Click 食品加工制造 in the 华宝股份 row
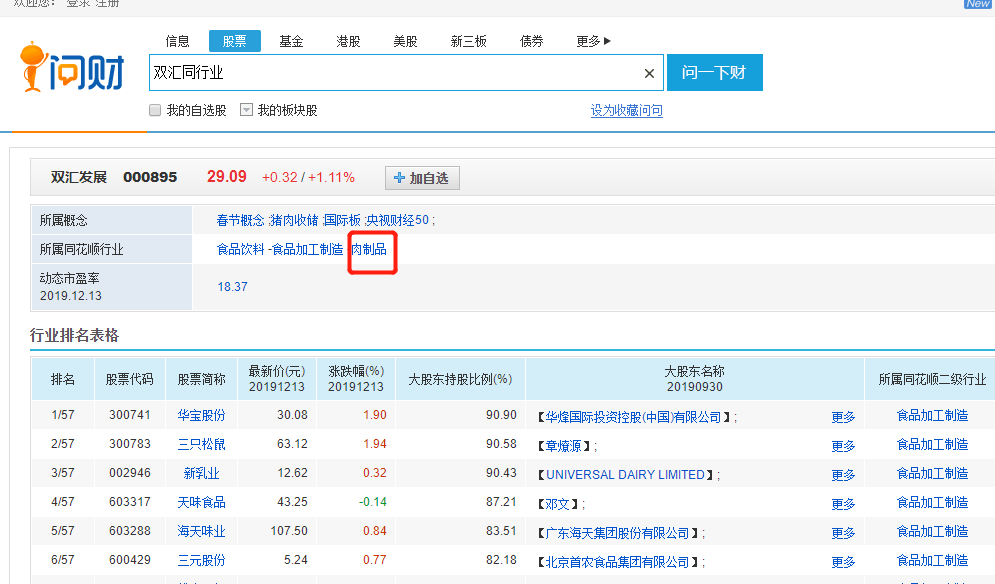The width and height of the screenshot is (995, 584). (932, 415)
